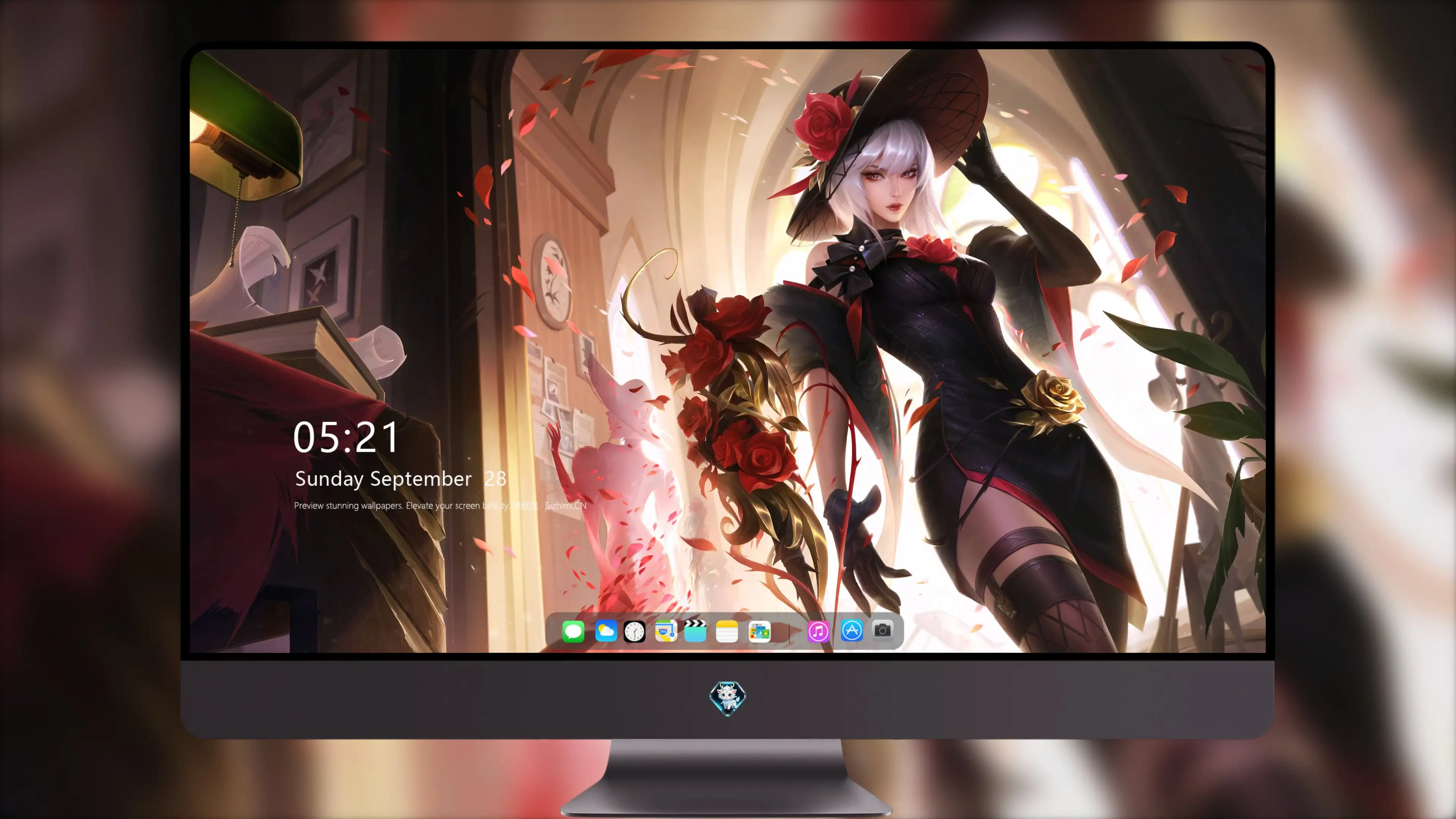The width and height of the screenshot is (1456, 819).
Task: Click the dragon logo badge below the screen
Action: pos(728,698)
